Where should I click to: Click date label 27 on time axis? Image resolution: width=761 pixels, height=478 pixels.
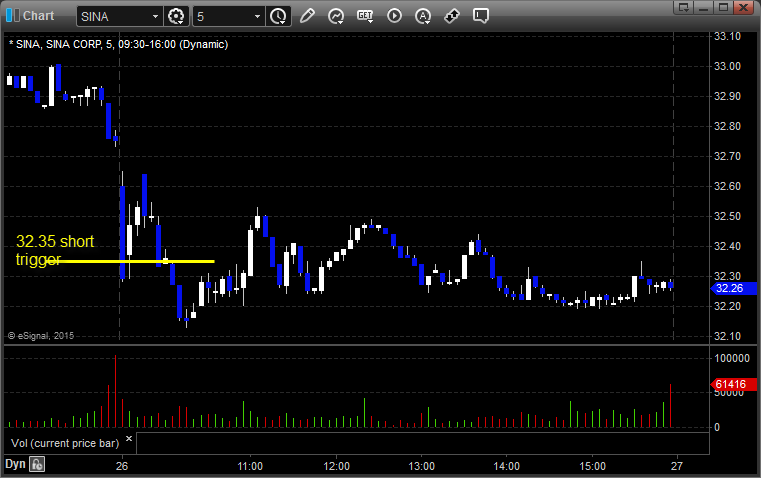click(x=677, y=466)
